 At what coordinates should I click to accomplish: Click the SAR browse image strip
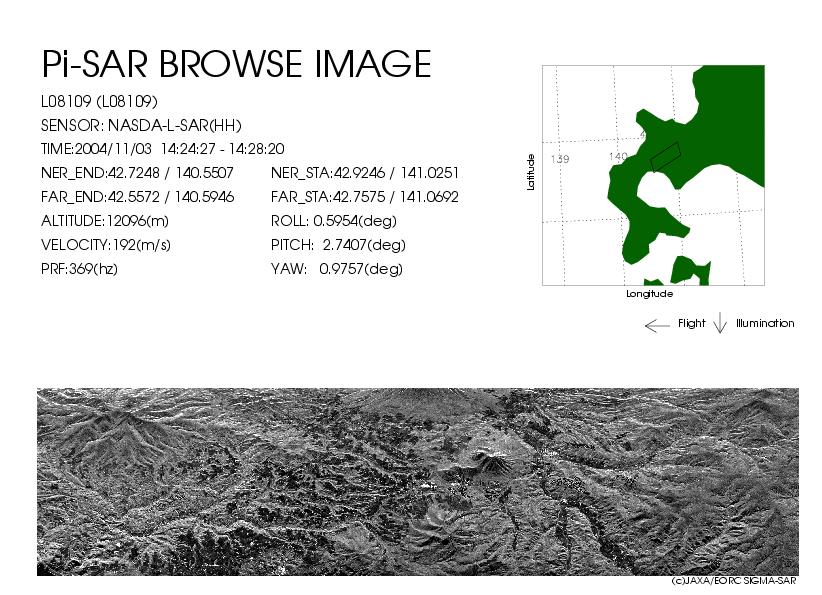coord(418,482)
